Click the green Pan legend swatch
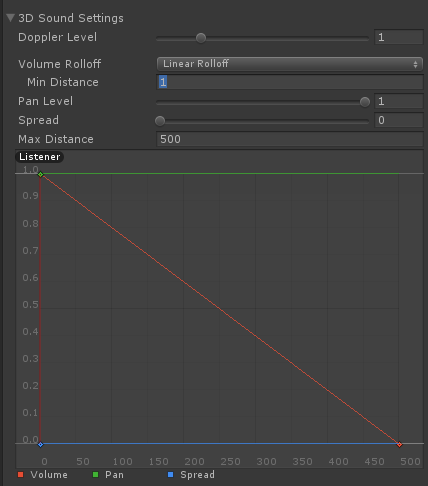Screen dimensions: 428x486 (x=95, y=475)
